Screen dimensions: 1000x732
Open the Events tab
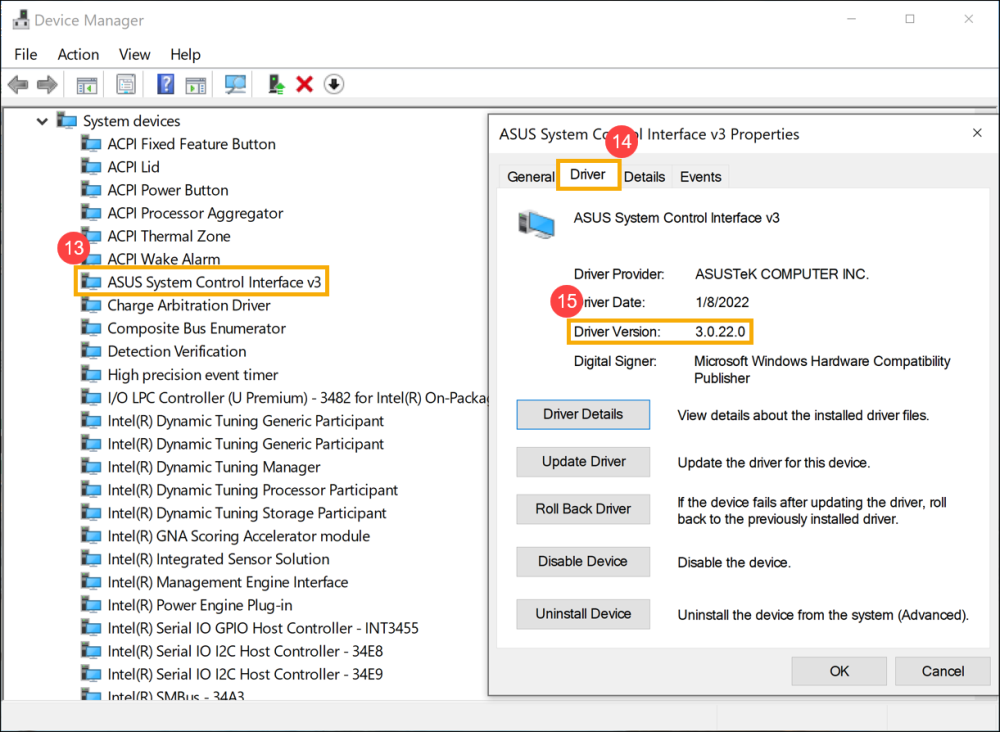tap(700, 177)
